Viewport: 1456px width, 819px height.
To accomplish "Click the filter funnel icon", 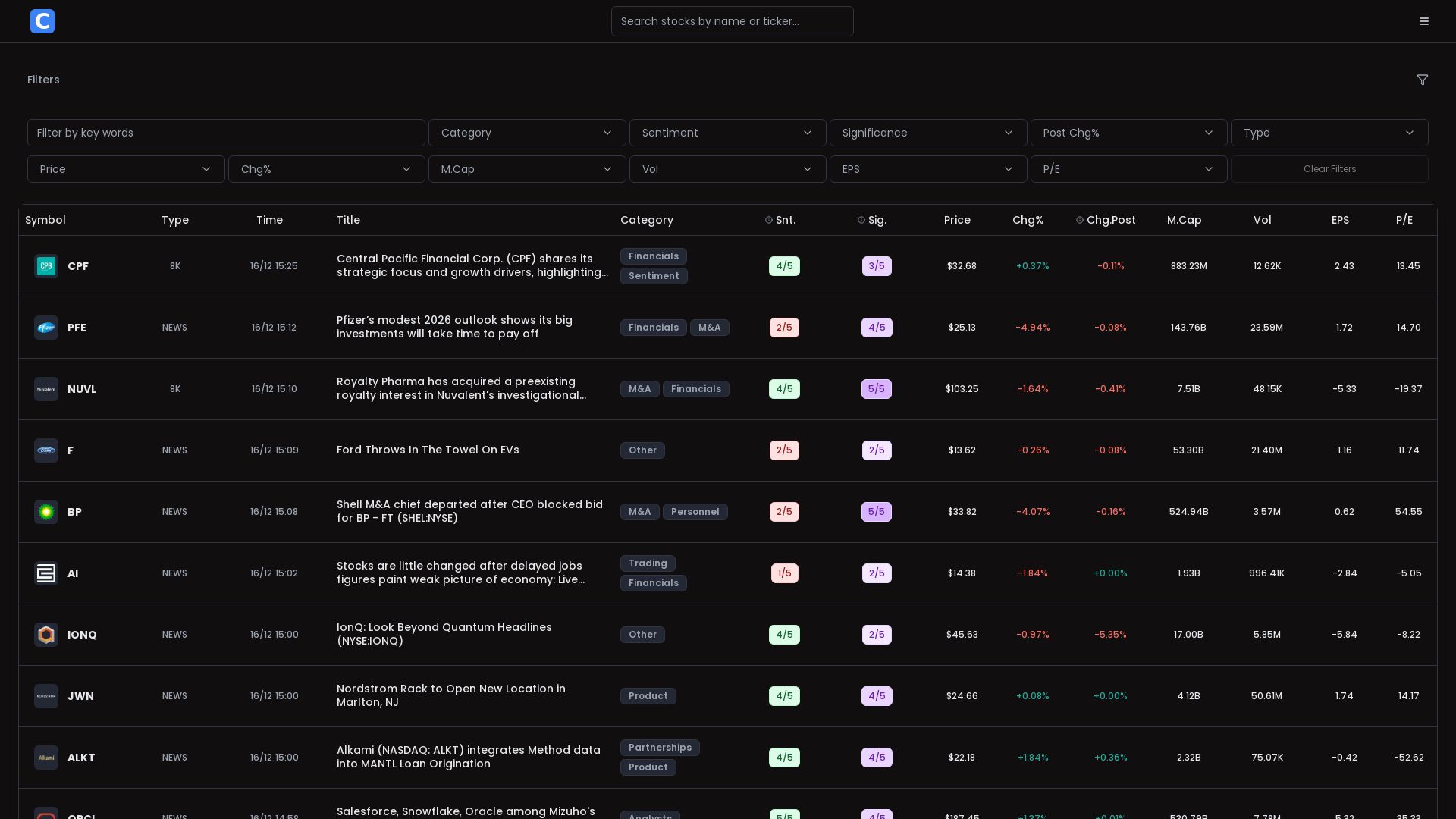I will [x=1423, y=80].
